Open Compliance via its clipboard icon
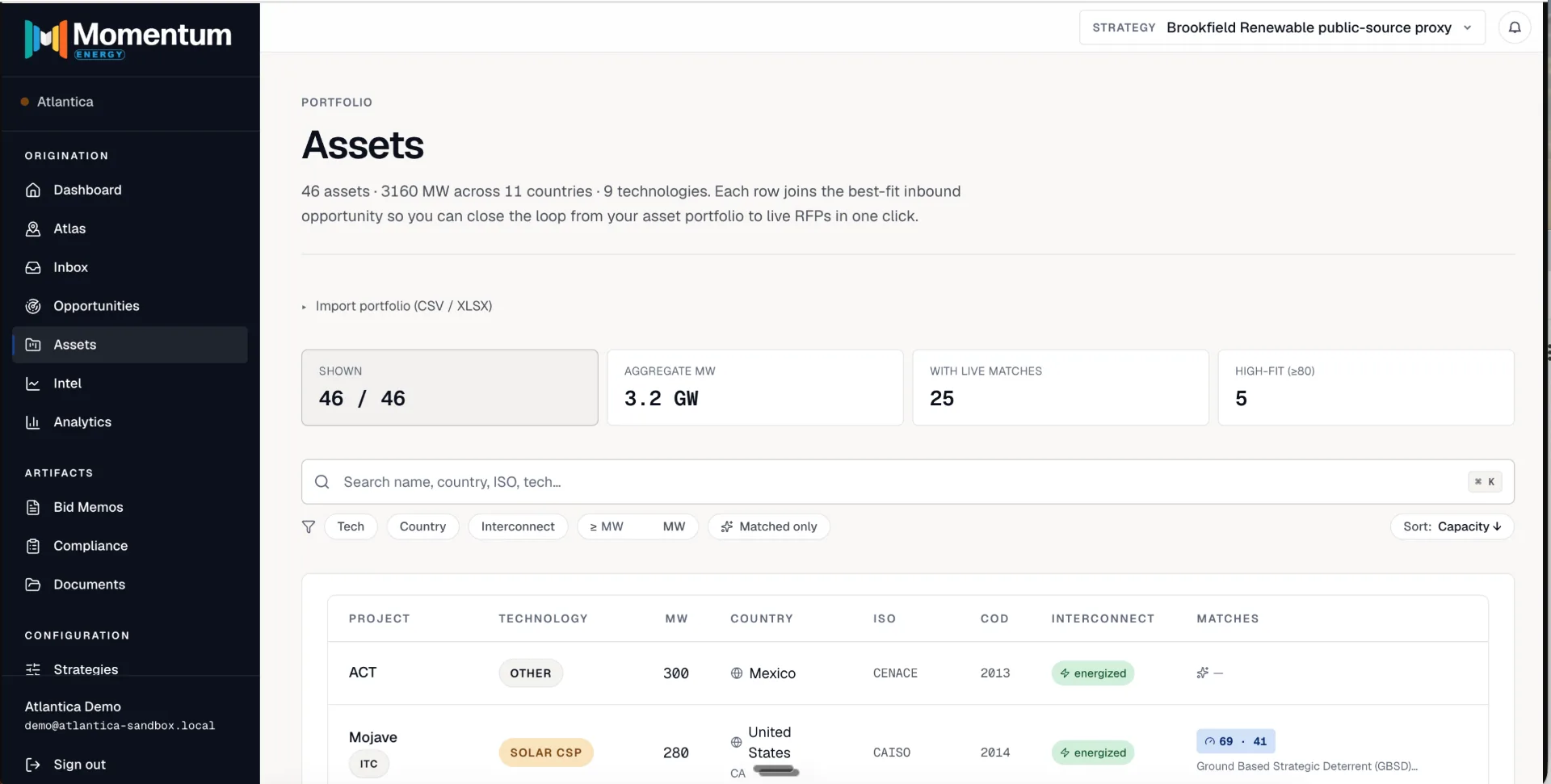 pos(33,546)
